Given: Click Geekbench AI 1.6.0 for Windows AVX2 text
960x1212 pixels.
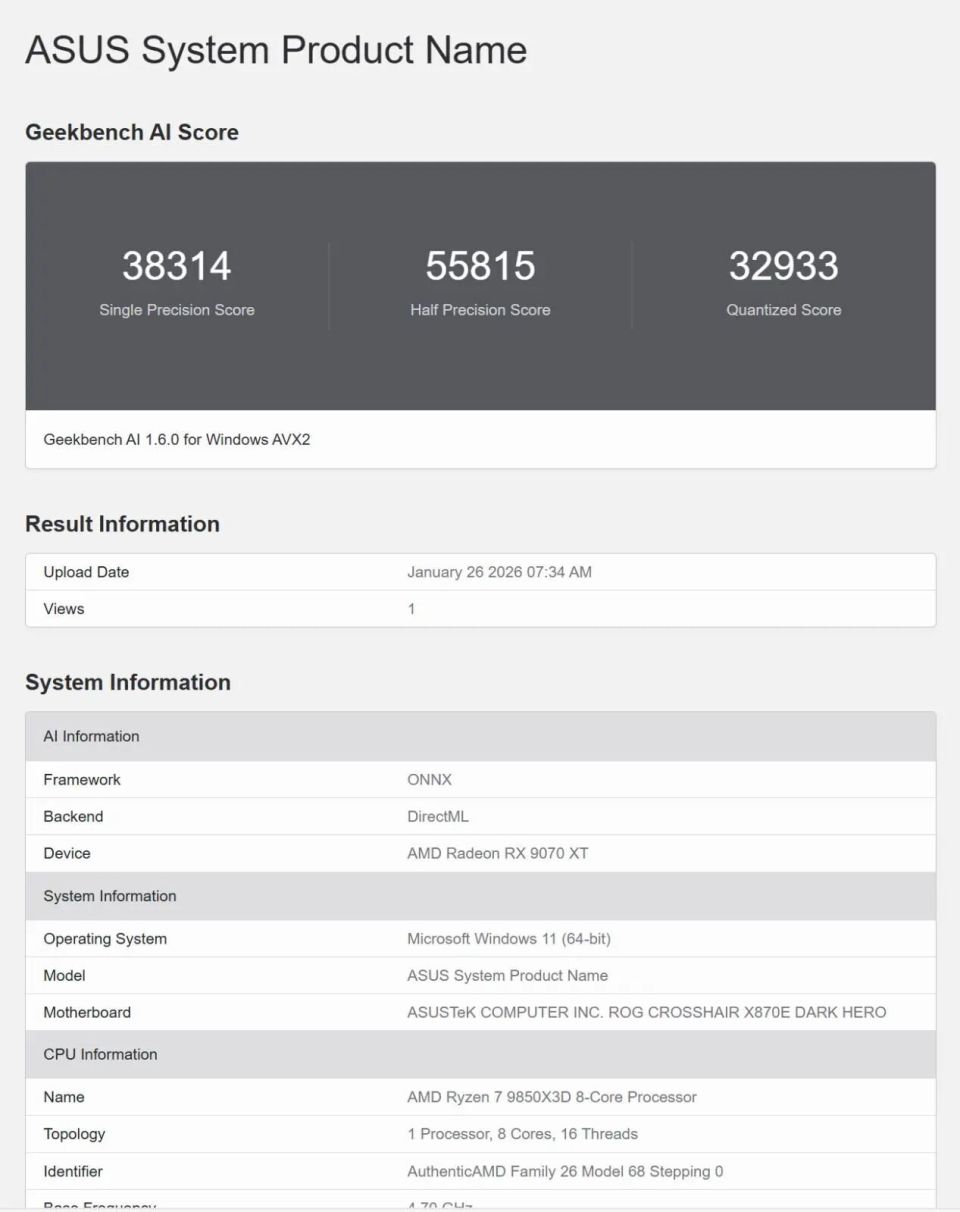Looking at the screenshot, I should [177, 439].
